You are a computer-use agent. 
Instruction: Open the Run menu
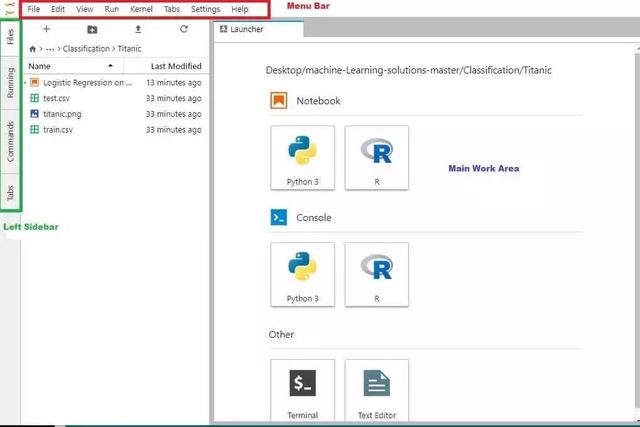(x=111, y=9)
